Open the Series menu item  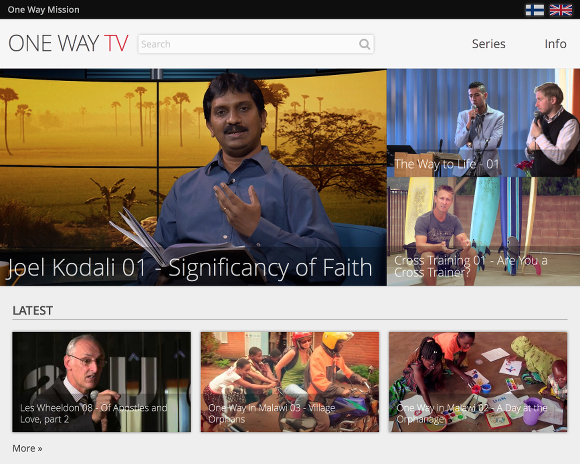[488, 44]
